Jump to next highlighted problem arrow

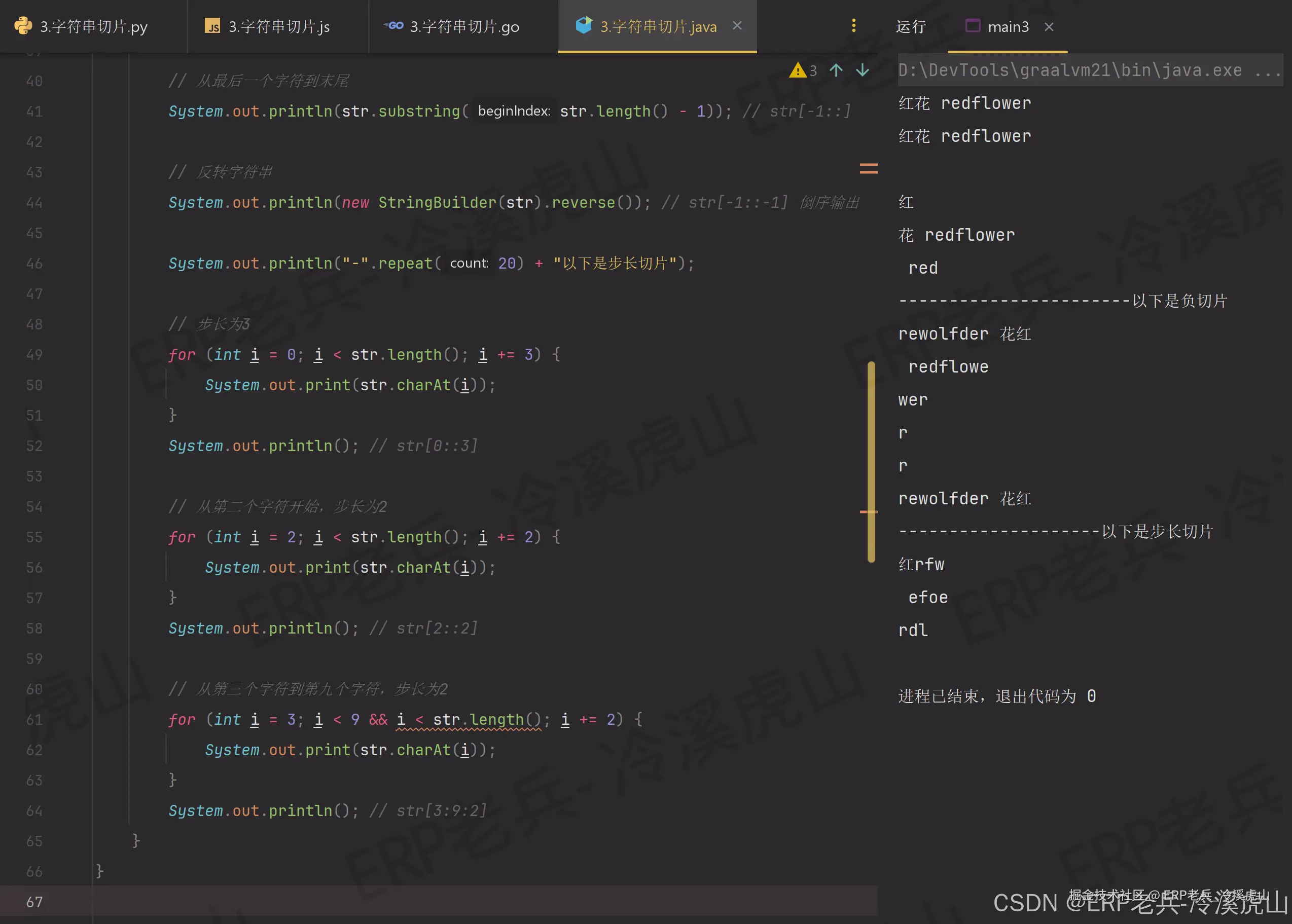click(x=863, y=70)
